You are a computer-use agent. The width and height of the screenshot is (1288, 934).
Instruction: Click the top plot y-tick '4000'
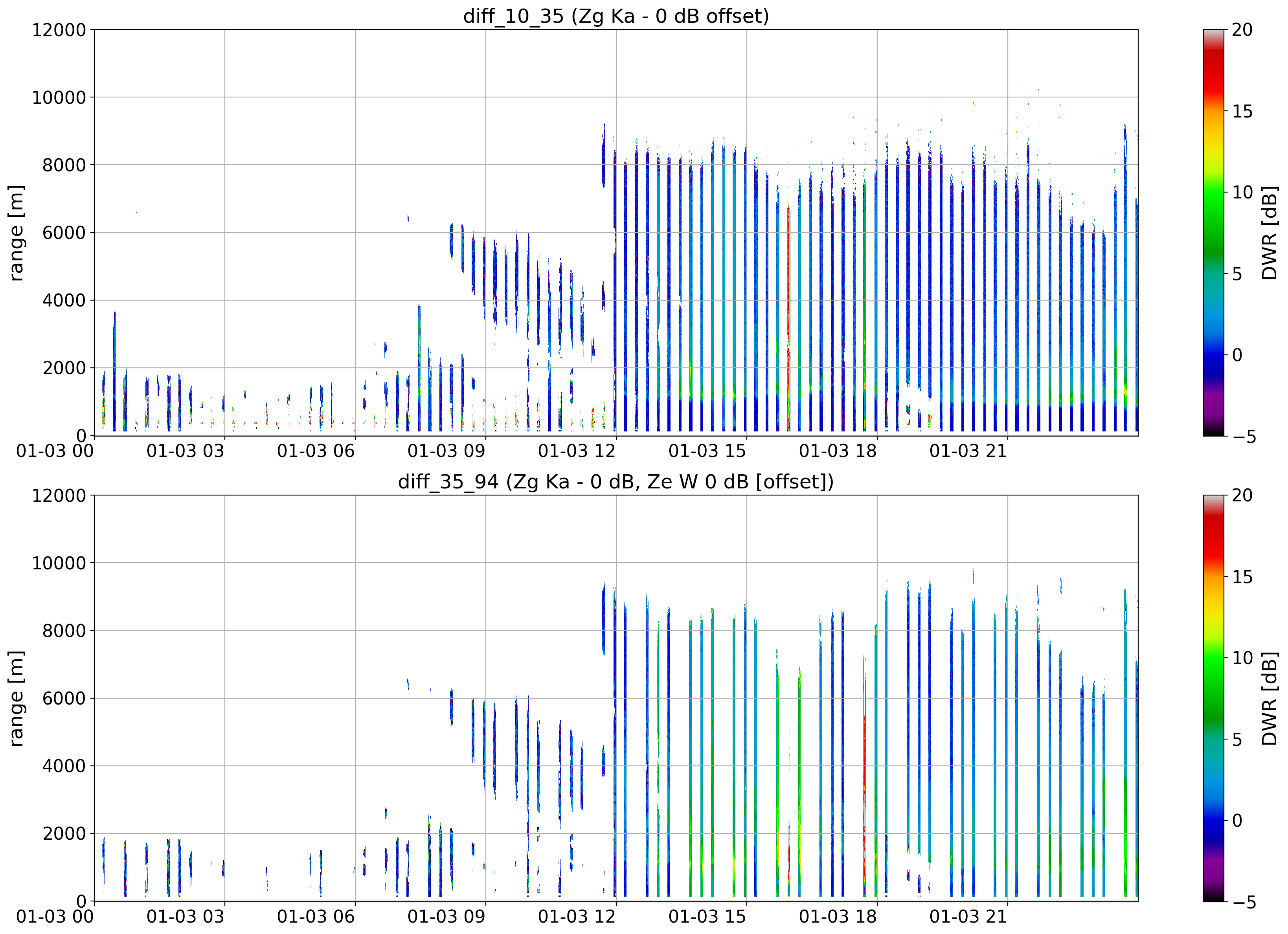click(64, 300)
